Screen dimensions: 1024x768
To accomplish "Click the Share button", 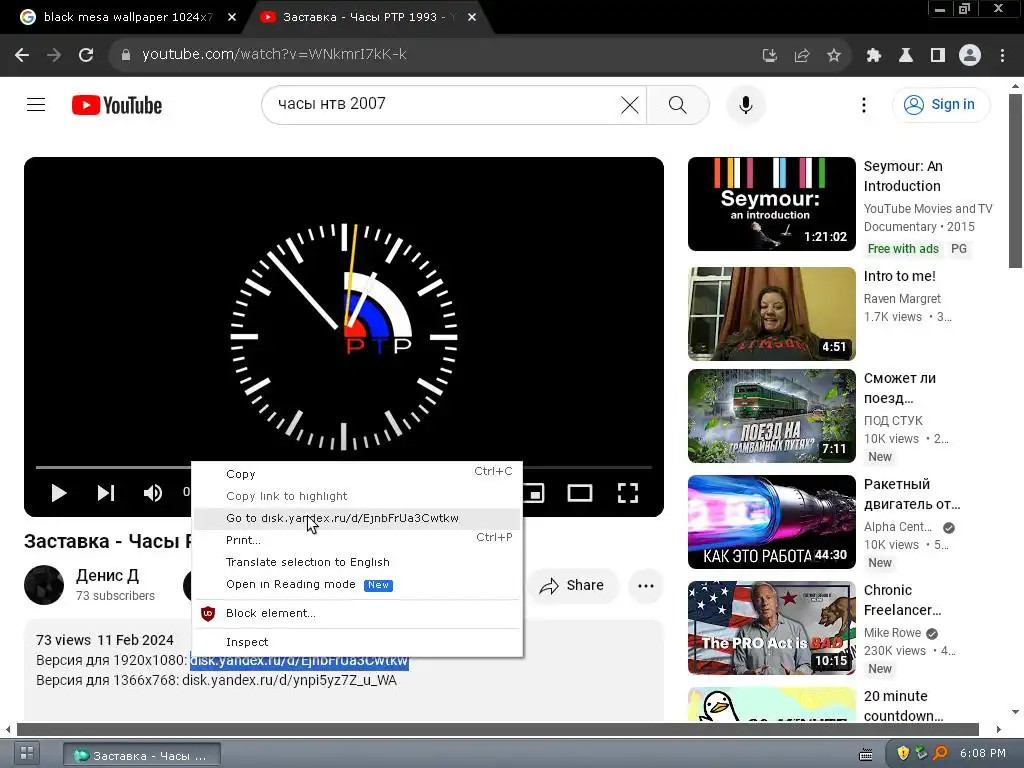I will (571, 586).
